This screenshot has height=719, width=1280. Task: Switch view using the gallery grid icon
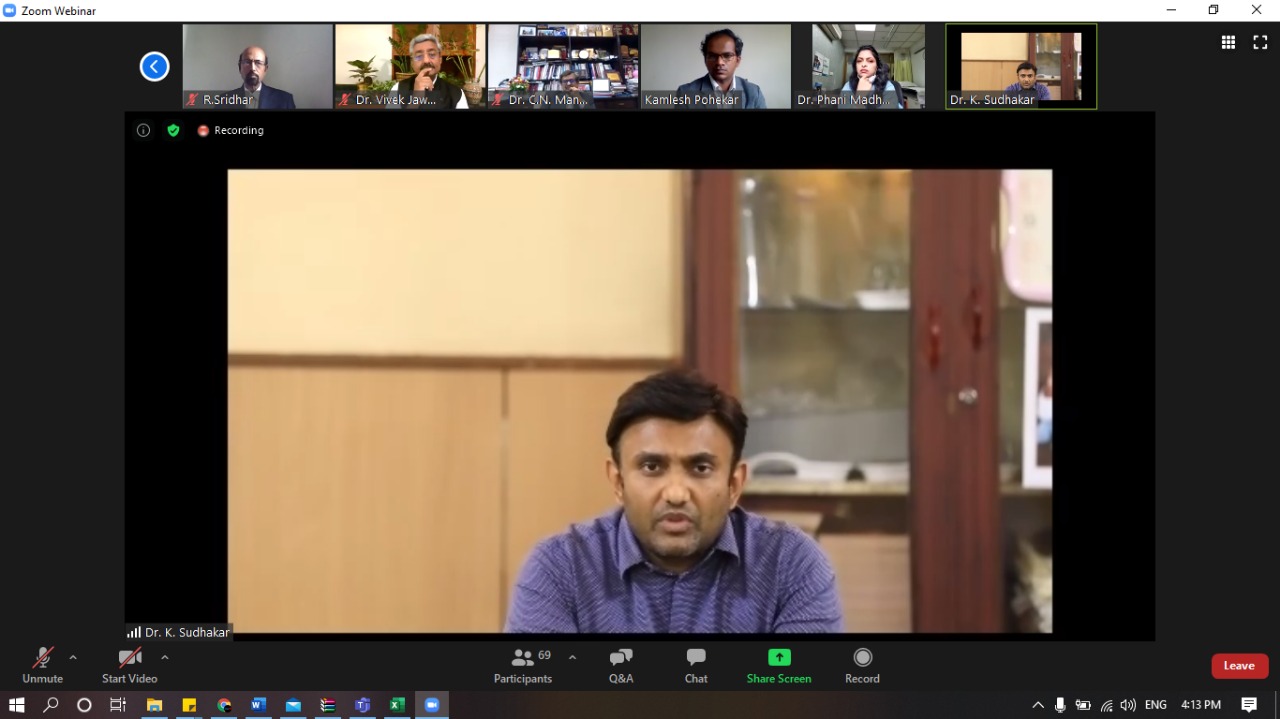(1228, 42)
